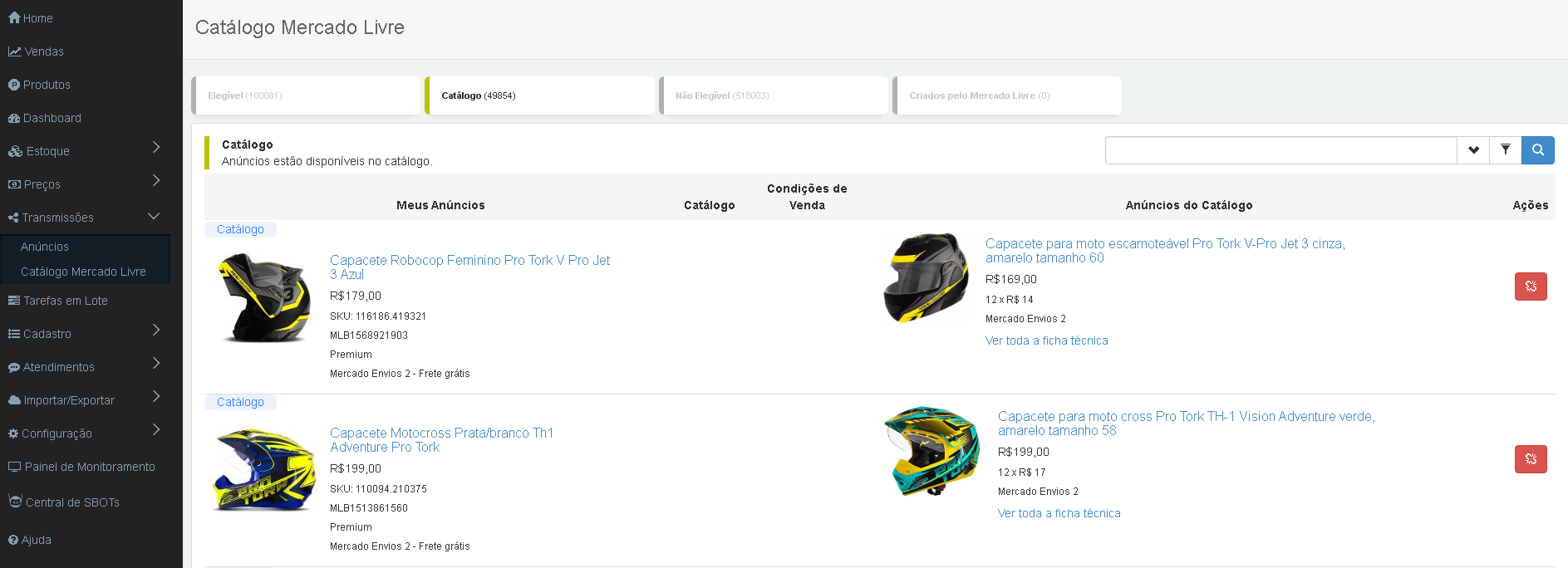Open the search options dropdown arrow

click(x=1473, y=150)
